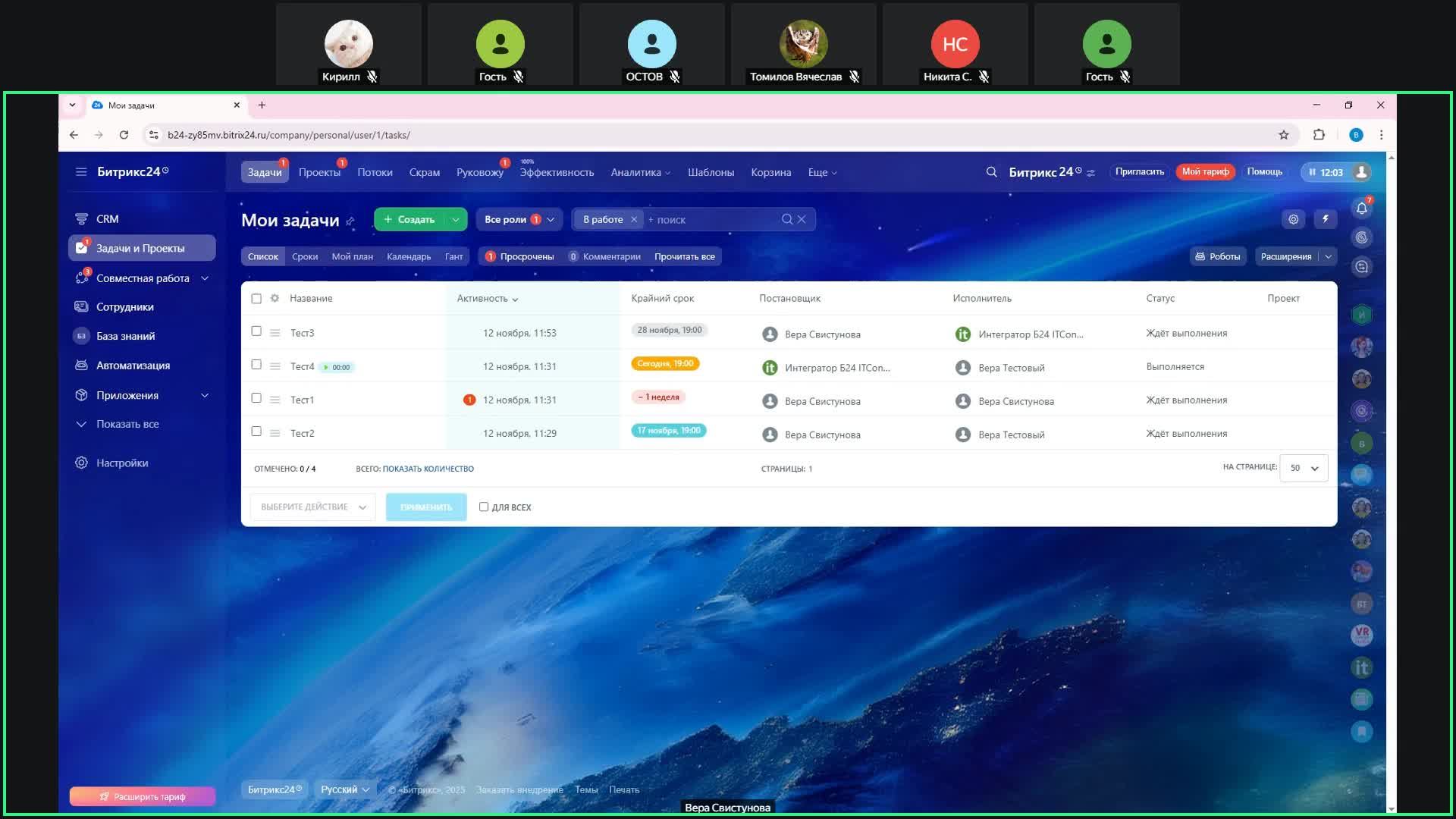The image size is (1456, 819).
Task: Open Роботы for task automation
Action: (x=1219, y=256)
